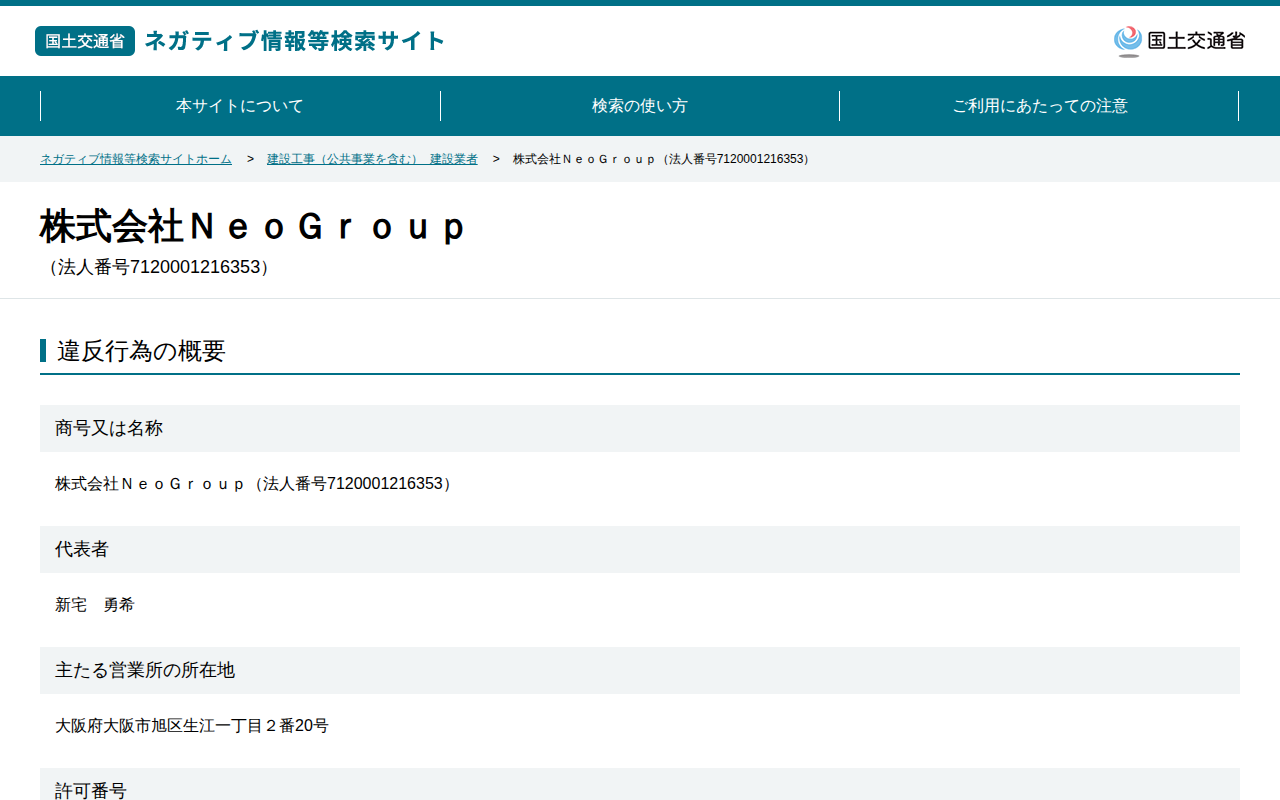The width and height of the screenshot is (1280, 800).
Task: Click the 代表者 field label
Action: coord(82,549)
